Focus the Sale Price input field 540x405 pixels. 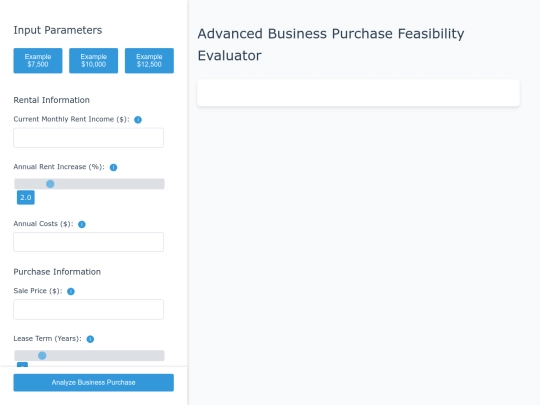[x=89, y=309]
